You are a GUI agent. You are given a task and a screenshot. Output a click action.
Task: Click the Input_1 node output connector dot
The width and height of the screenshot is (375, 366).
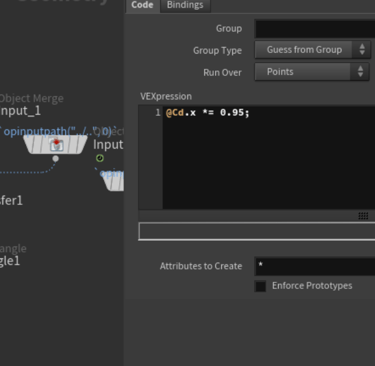56,159
